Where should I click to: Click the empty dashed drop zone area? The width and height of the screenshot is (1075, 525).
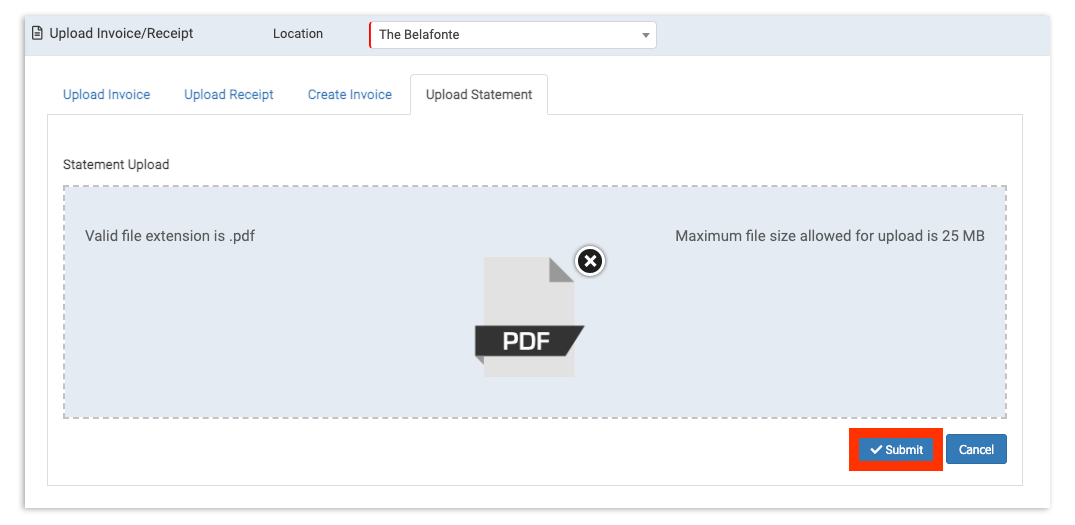(250, 340)
